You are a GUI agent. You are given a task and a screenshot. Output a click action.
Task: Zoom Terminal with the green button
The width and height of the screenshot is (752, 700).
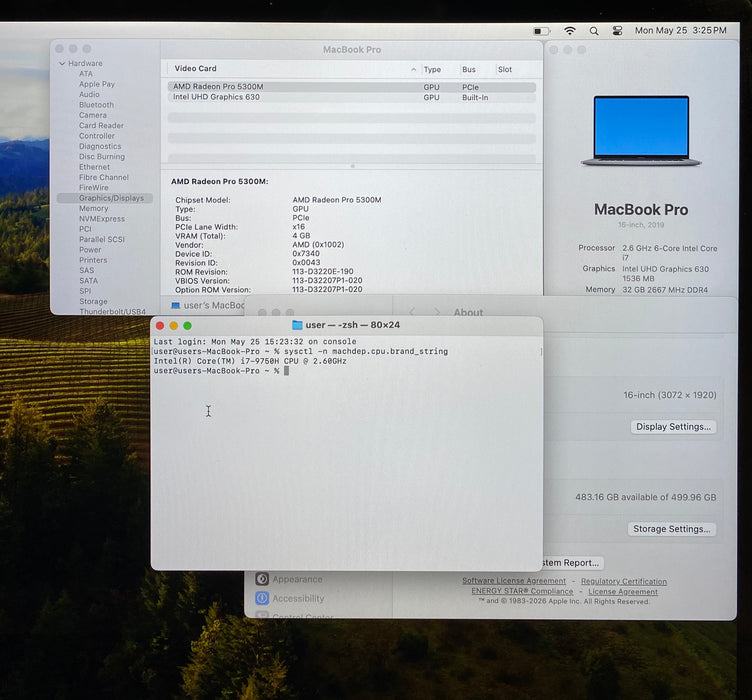pyautogui.click(x=188, y=326)
